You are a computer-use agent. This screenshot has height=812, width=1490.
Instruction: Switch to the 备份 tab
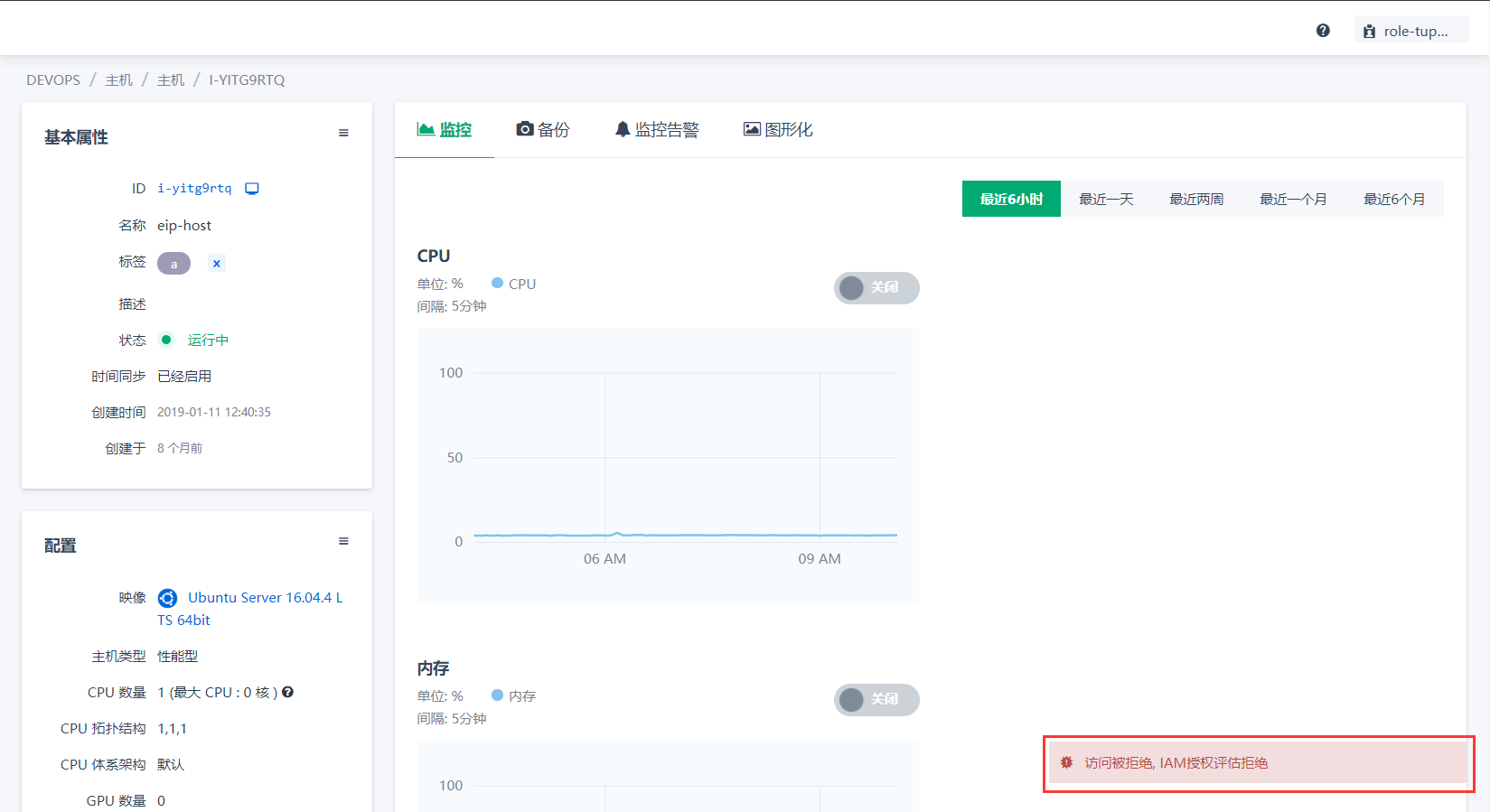pyautogui.click(x=543, y=130)
